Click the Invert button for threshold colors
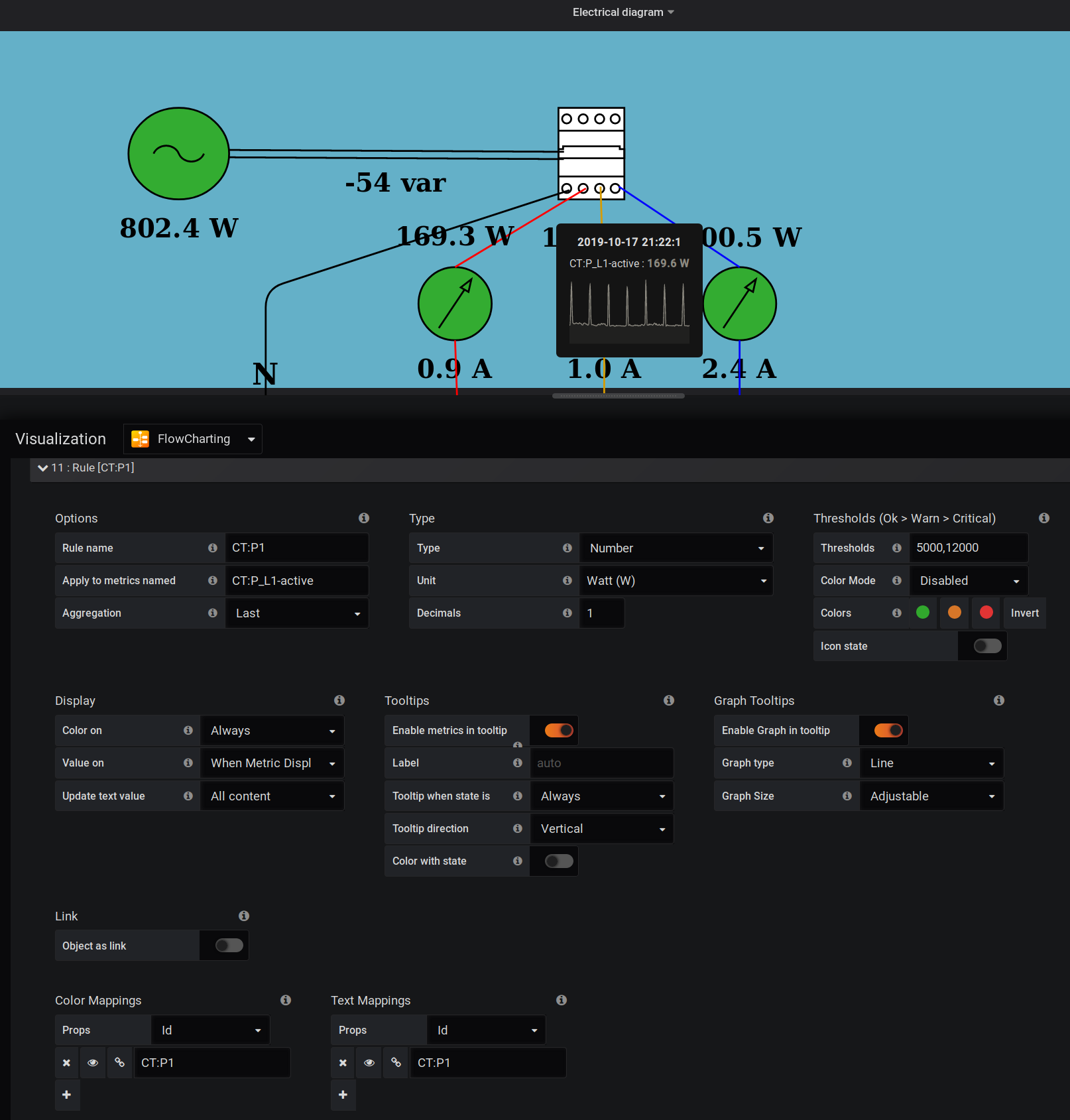Viewport: 1070px width, 1120px height. tap(1024, 613)
